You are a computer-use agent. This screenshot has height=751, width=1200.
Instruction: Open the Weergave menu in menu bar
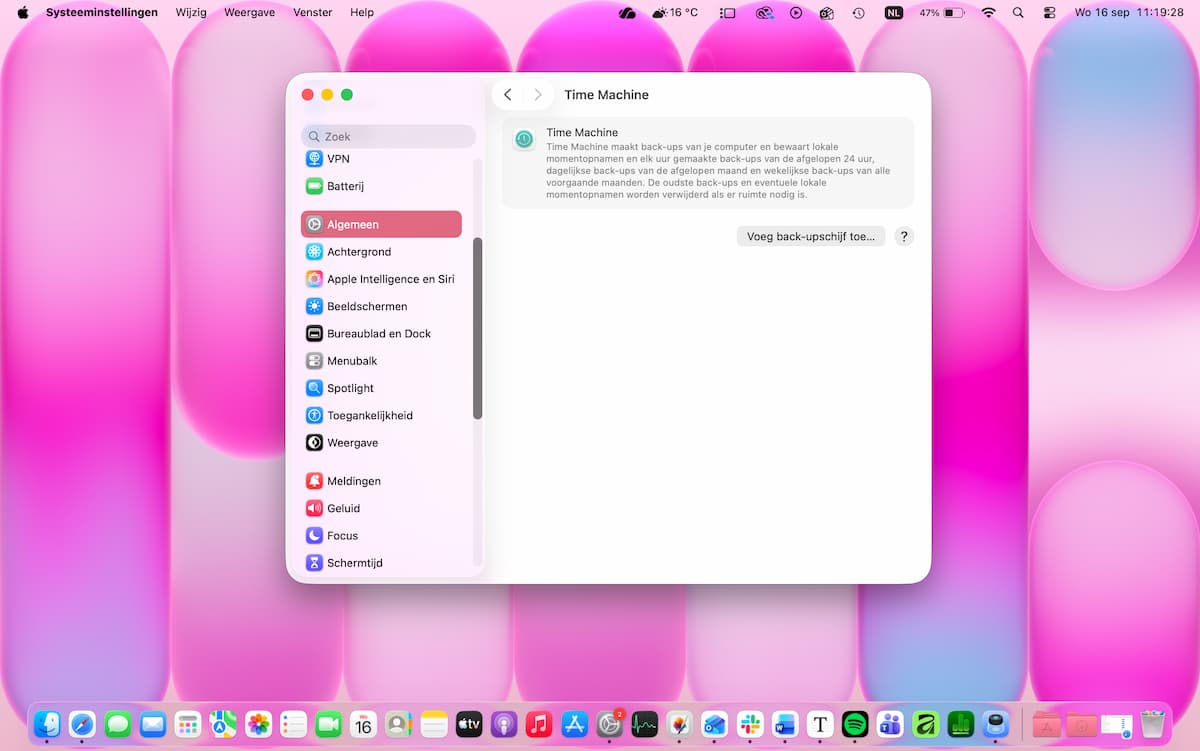(x=250, y=12)
